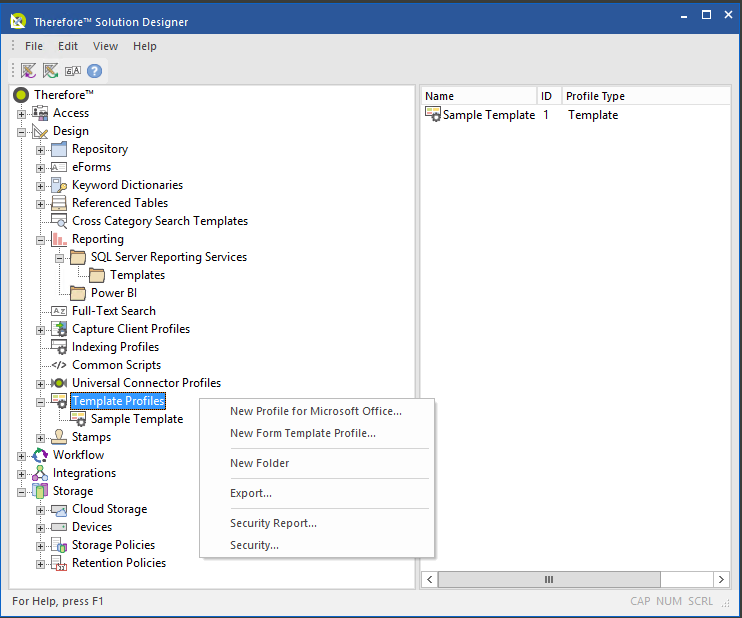
Task: Expand the Stamps tree node
Action: [41, 437]
